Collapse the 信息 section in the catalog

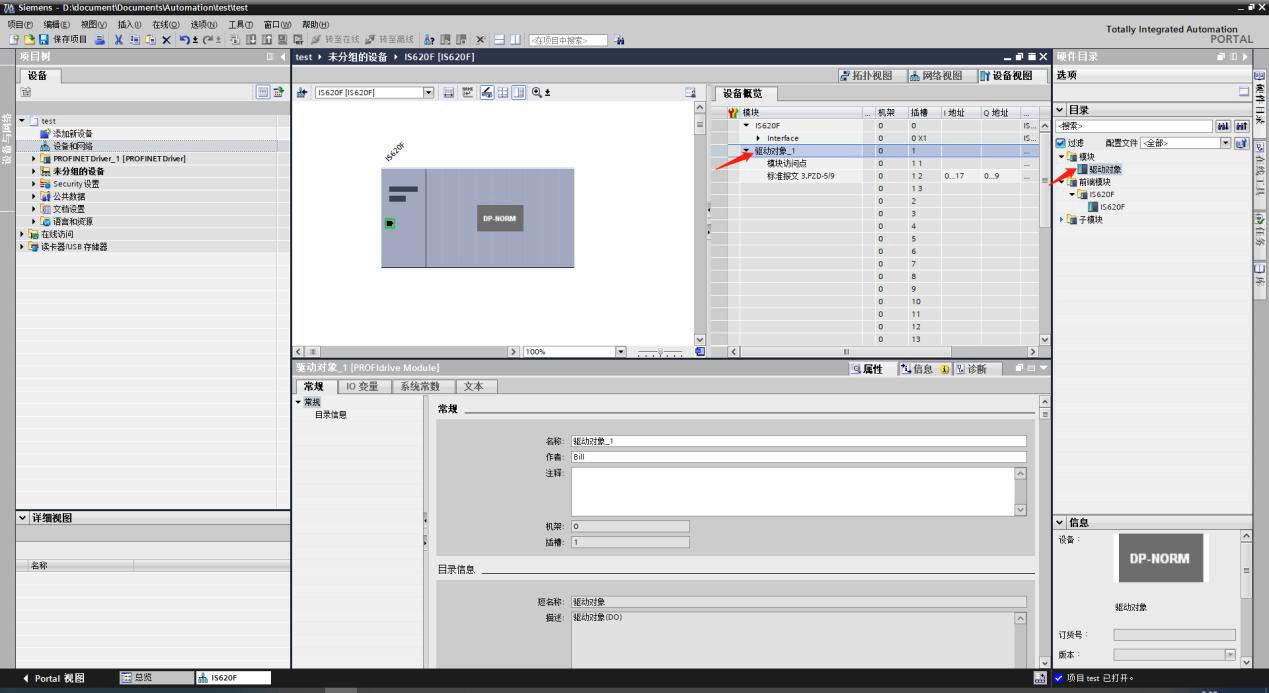click(x=1061, y=522)
